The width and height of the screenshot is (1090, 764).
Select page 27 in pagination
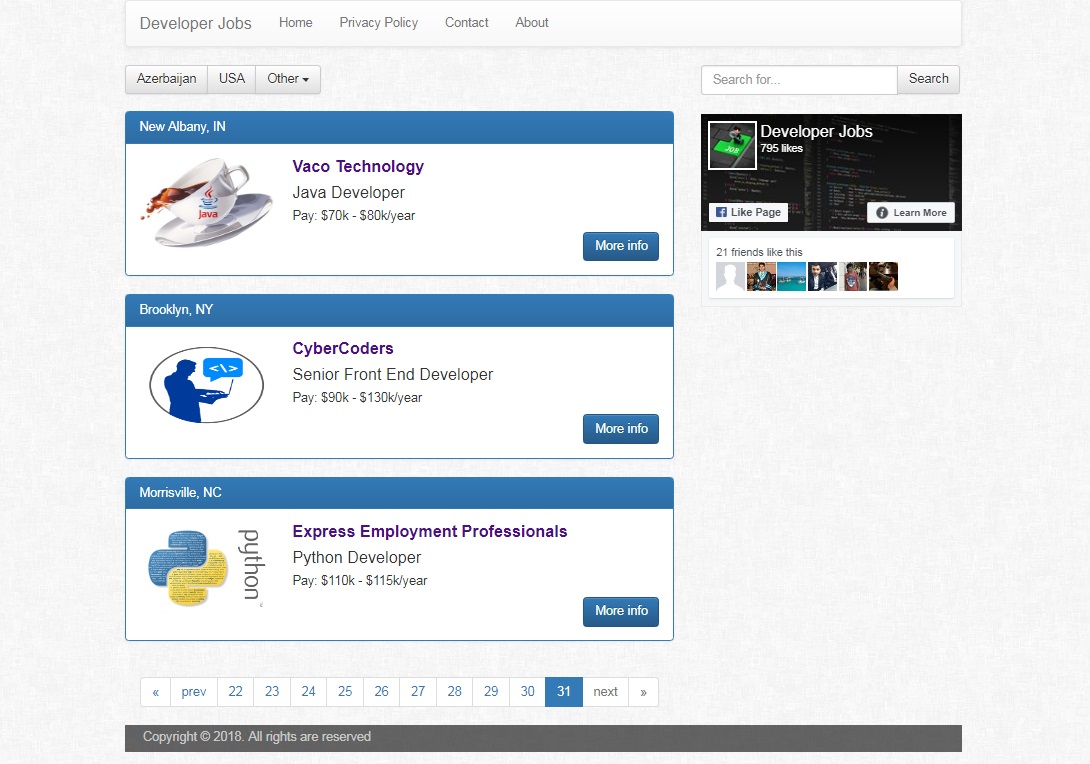click(x=418, y=692)
